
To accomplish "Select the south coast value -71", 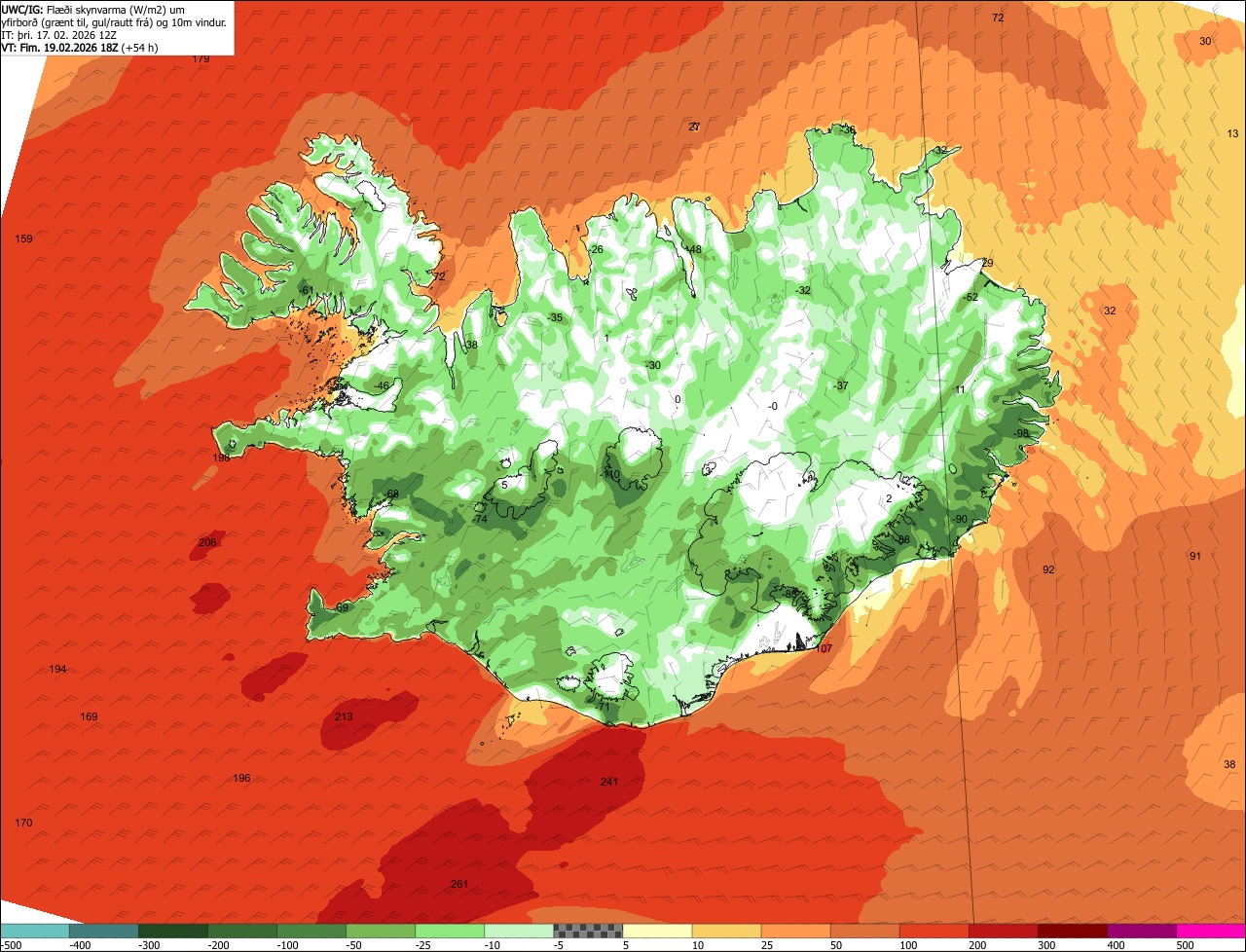I will (x=603, y=708).
